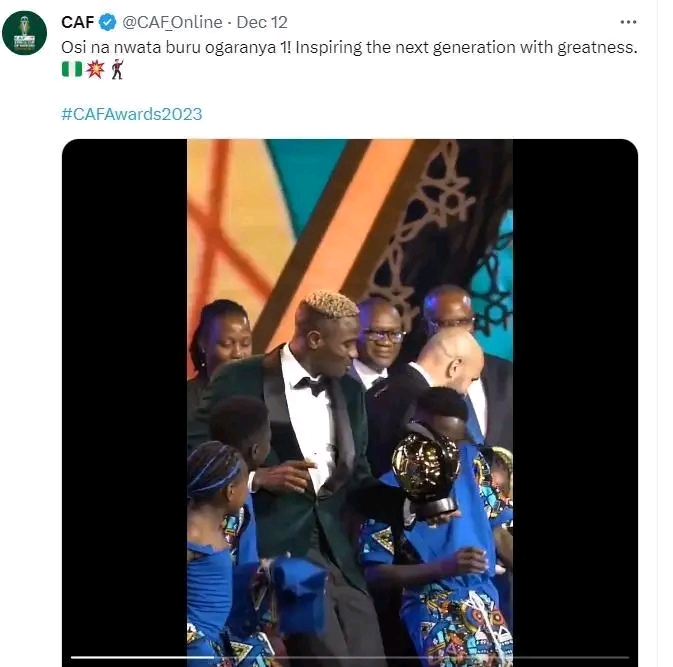673x667 pixels.
Task: Open the @CAF_Online handle
Action: pyautogui.click(x=172, y=22)
